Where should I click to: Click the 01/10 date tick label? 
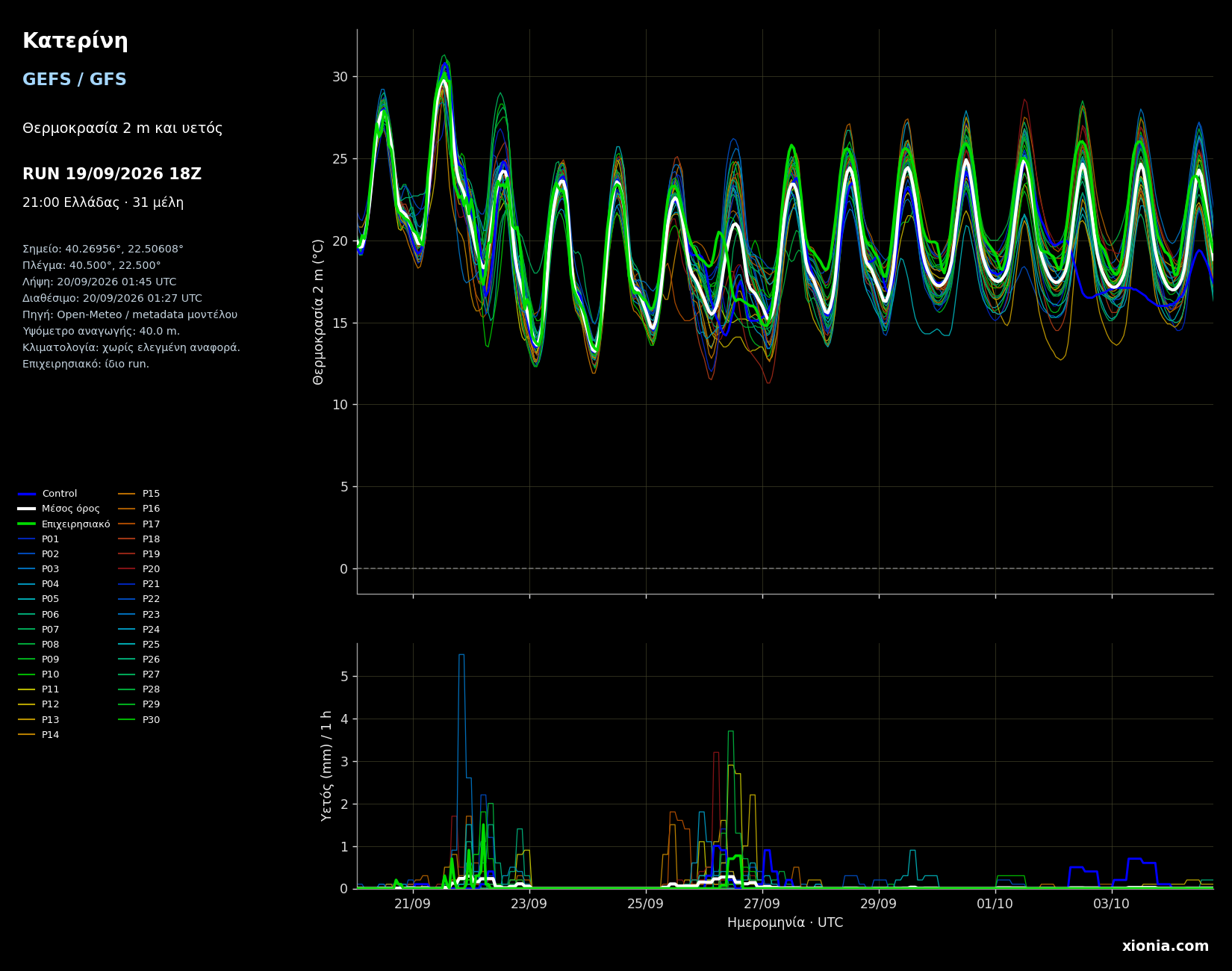click(995, 904)
